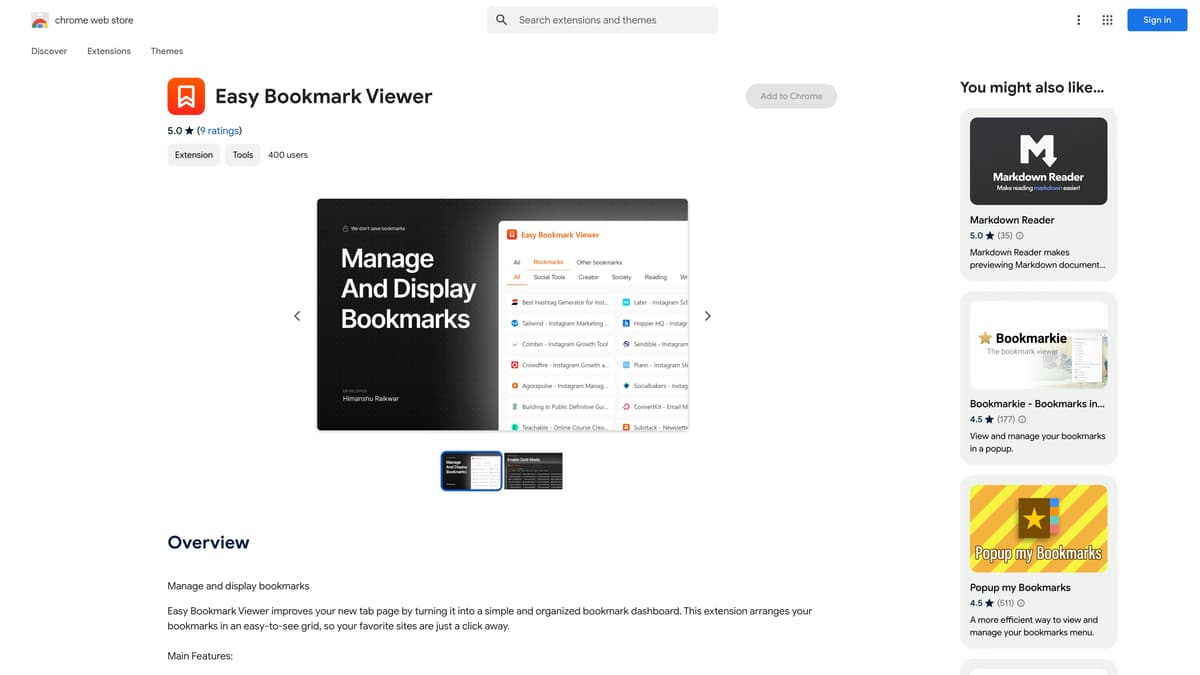Click the Sign in button
The width and height of the screenshot is (1200, 675).
click(1157, 20)
